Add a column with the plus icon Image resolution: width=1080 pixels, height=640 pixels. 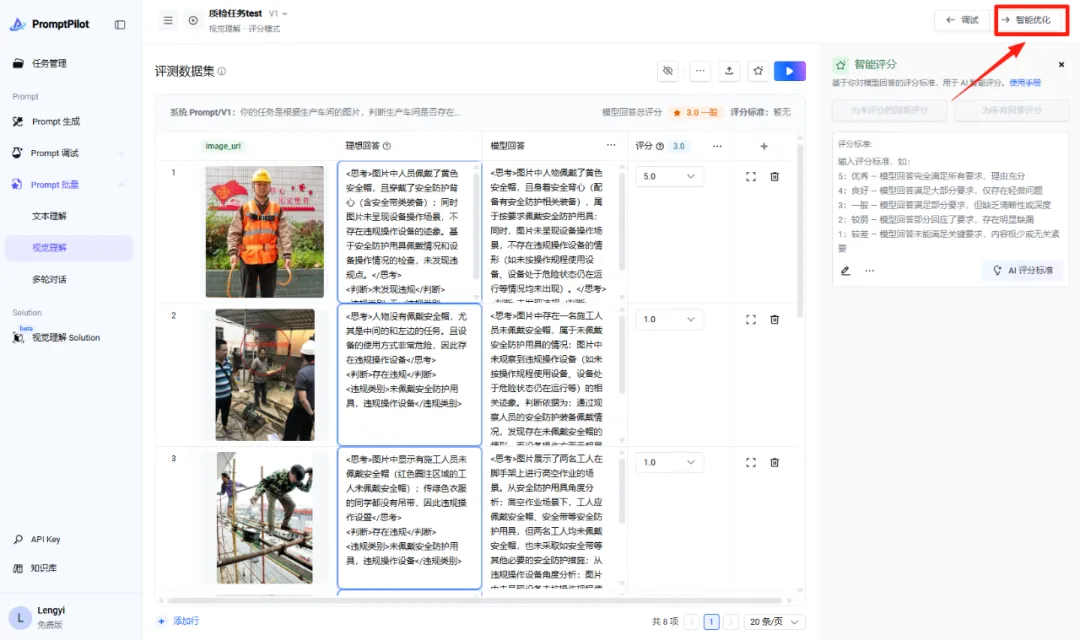(764, 146)
